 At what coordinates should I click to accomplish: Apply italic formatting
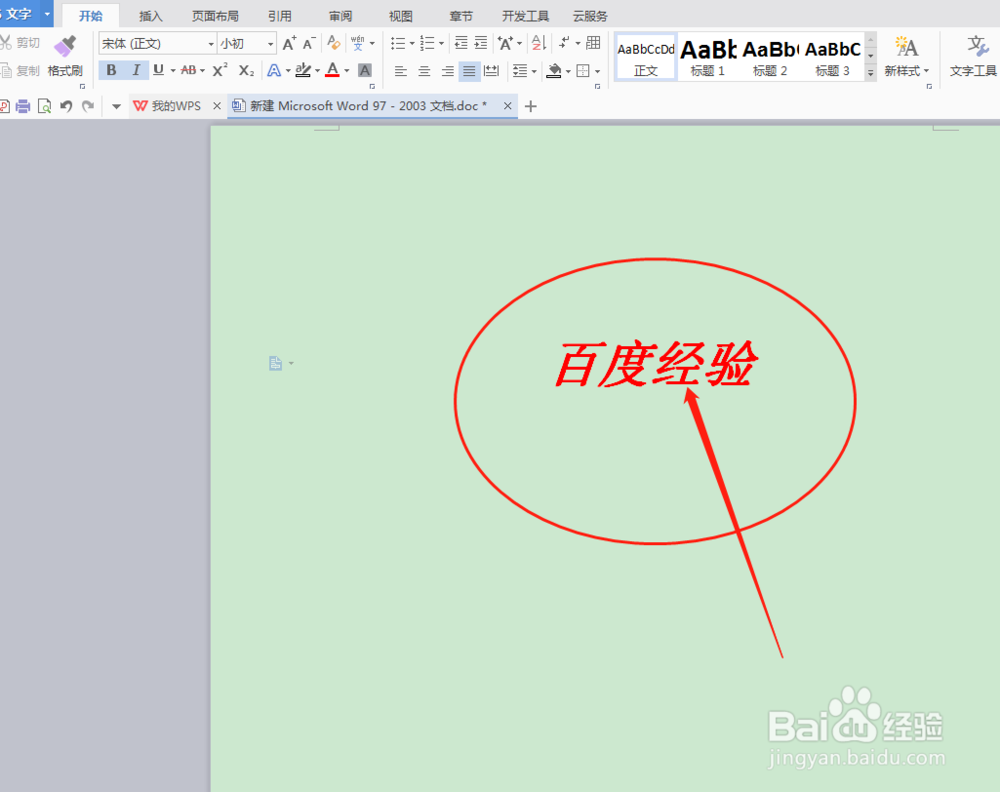click(x=136, y=71)
